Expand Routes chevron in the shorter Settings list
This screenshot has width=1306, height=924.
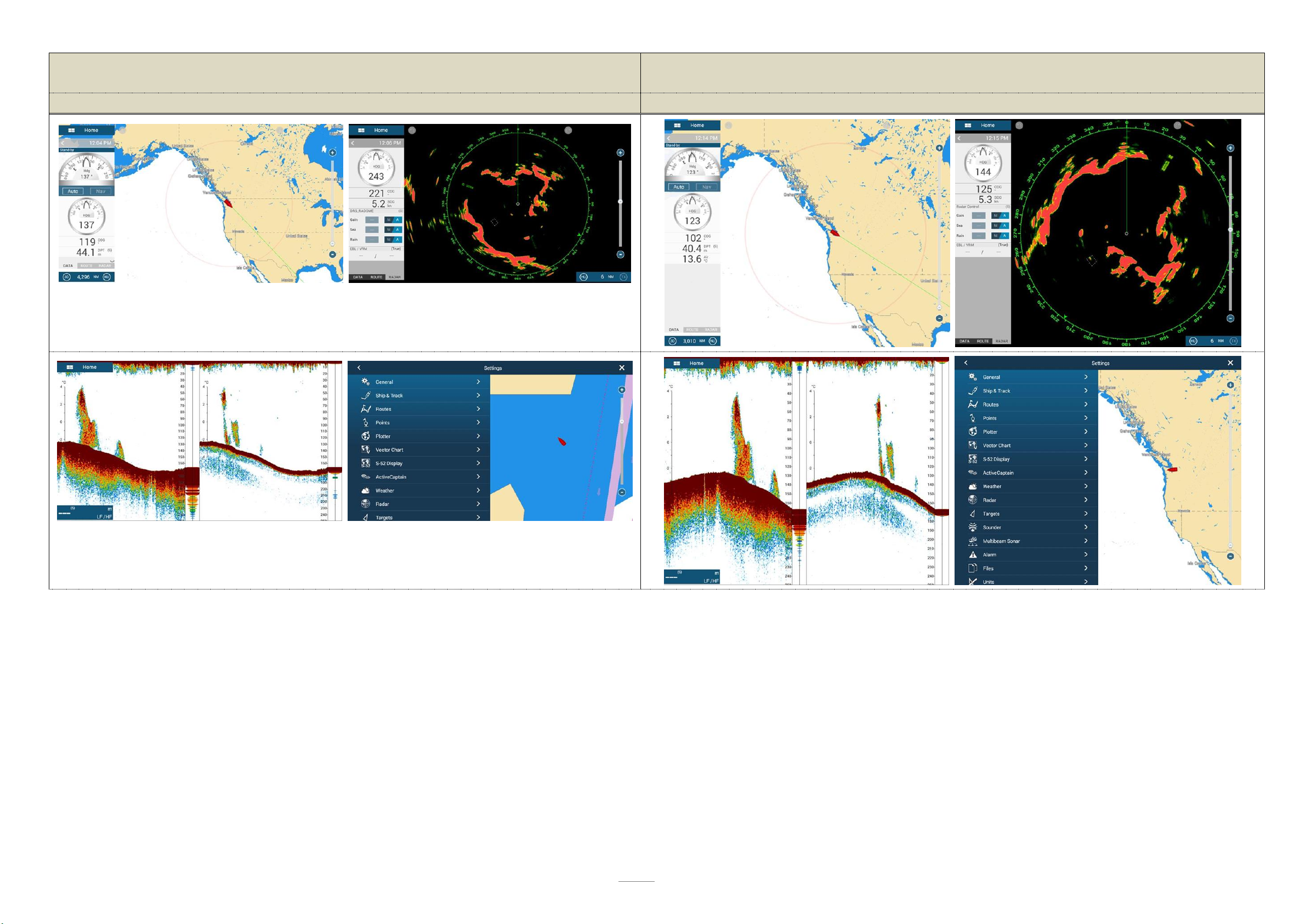tap(479, 409)
